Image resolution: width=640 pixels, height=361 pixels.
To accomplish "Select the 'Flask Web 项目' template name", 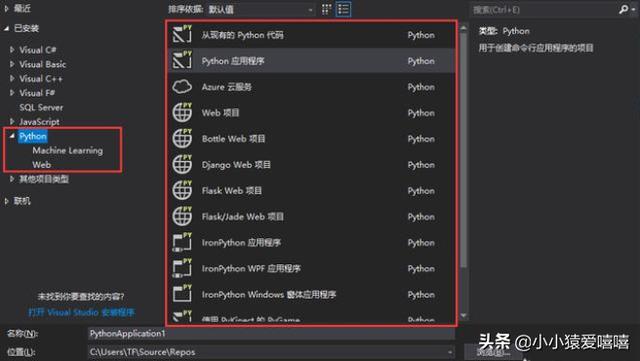I will [232, 191].
